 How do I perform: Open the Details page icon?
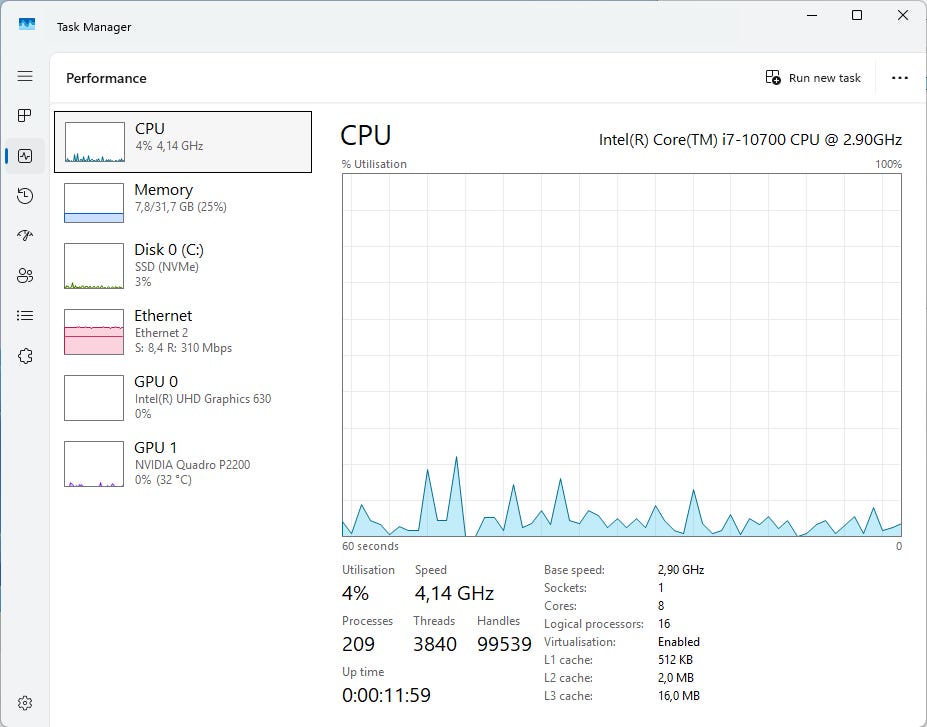[25, 316]
